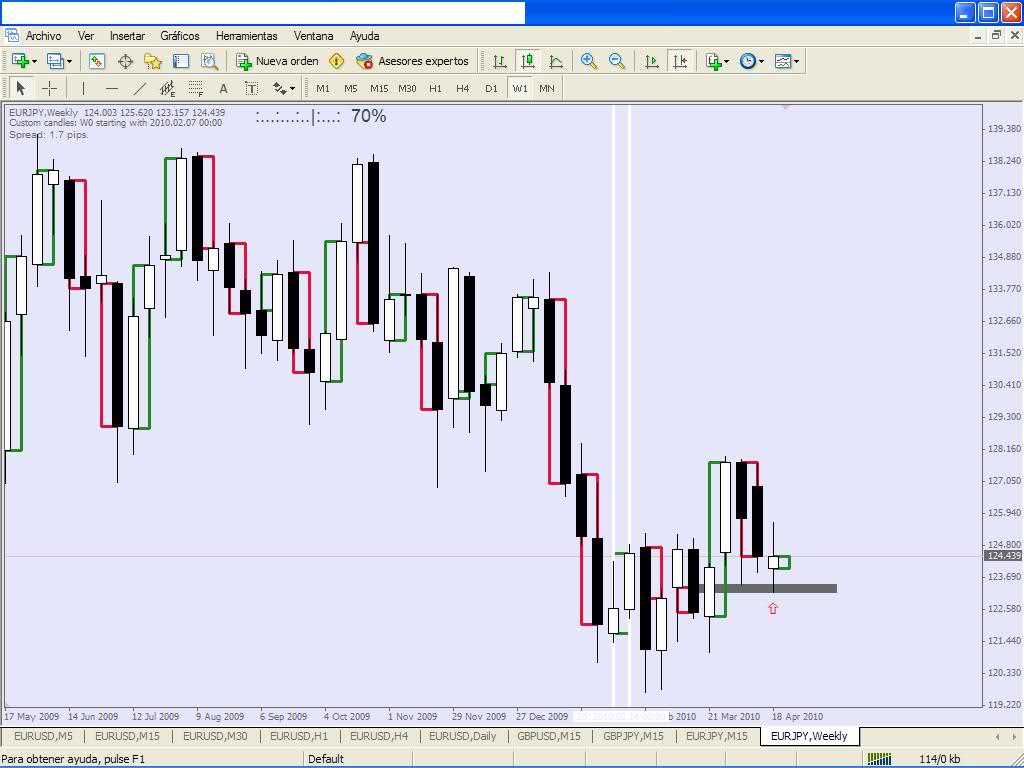1024x768 pixels.
Task: Select the standard Cursor pointer mode
Action: pyautogui.click(x=20, y=88)
